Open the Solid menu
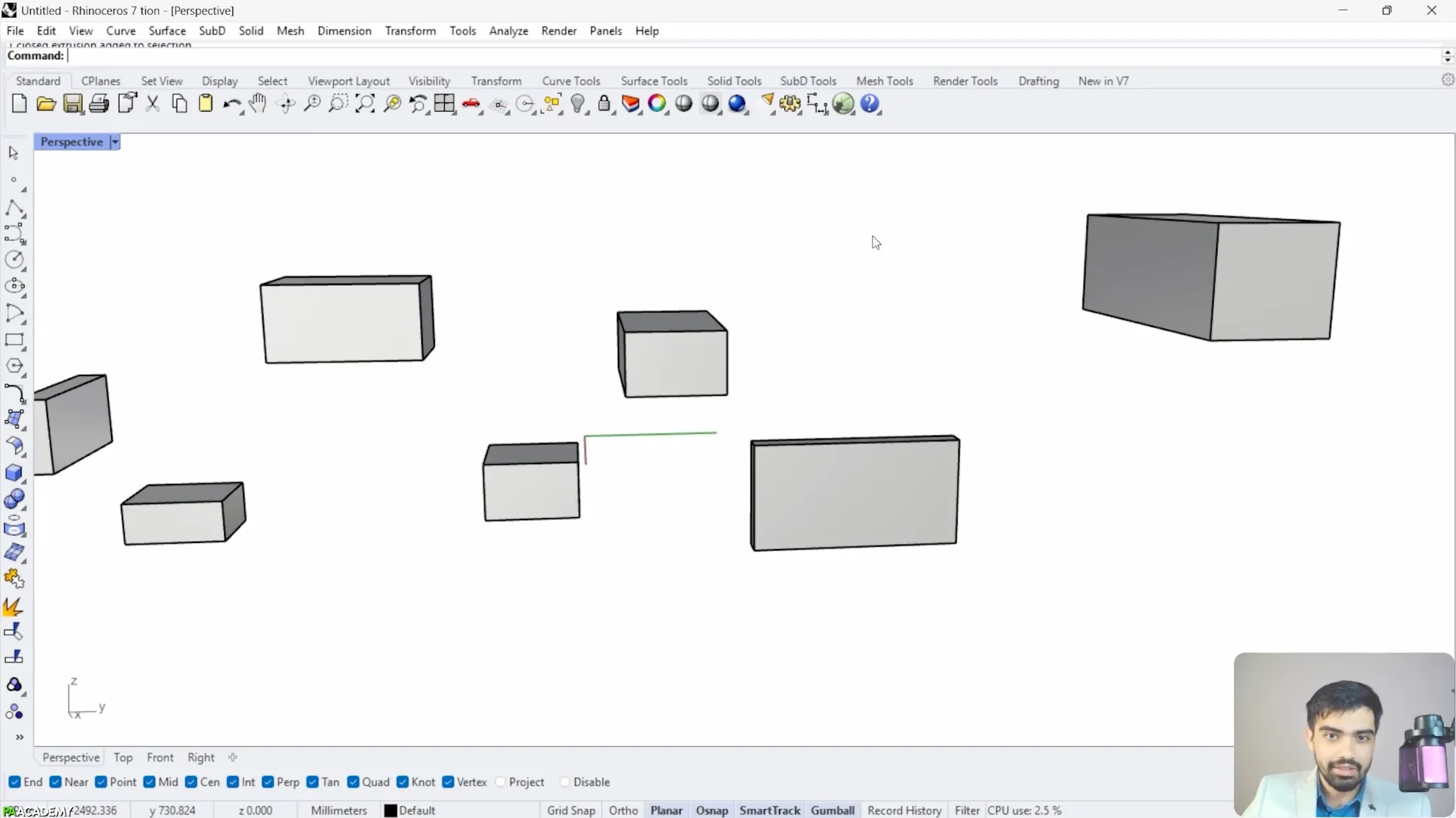The height and width of the screenshot is (818, 1456). pos(251,31)
